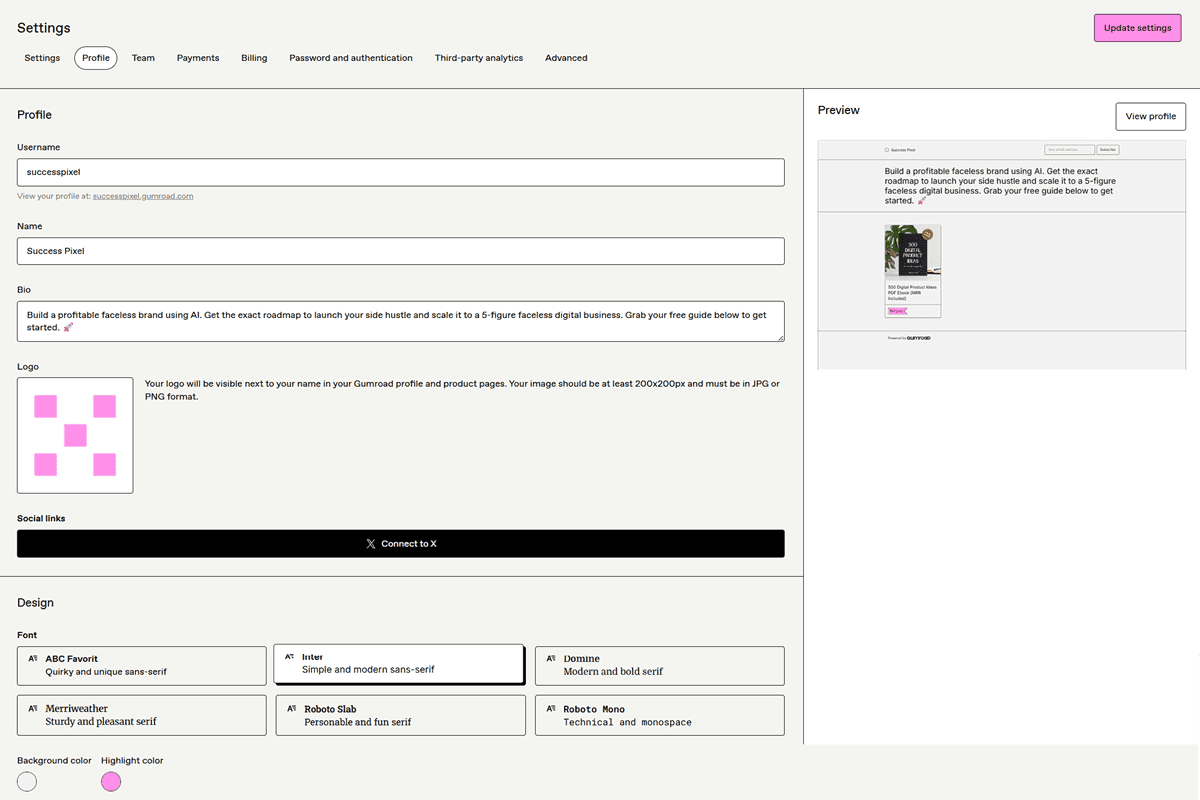Focus the Name input field

pyautogui.click(x=400, y=251)
